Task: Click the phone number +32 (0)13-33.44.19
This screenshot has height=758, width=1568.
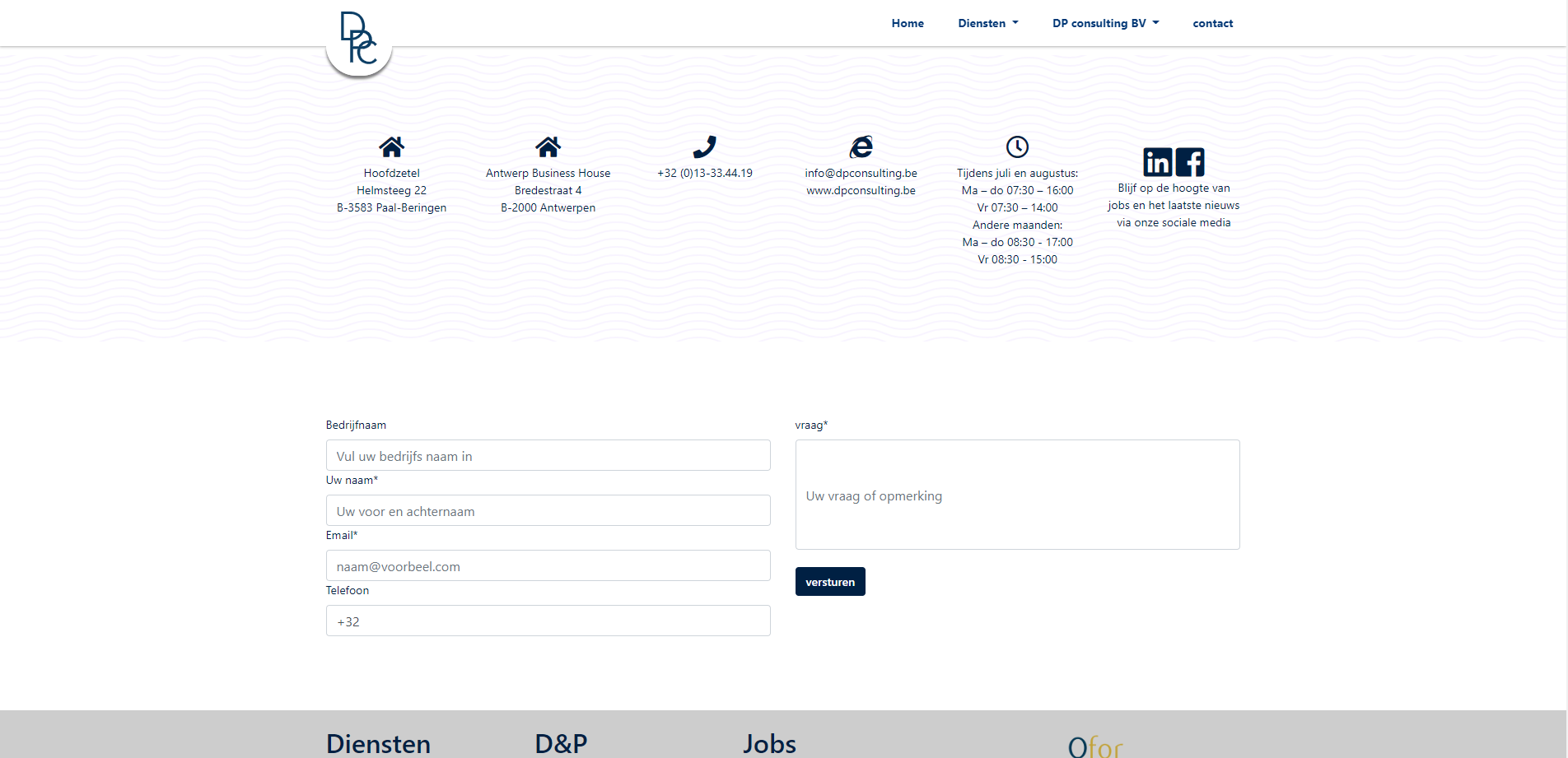Action: (x=705, y=173)
